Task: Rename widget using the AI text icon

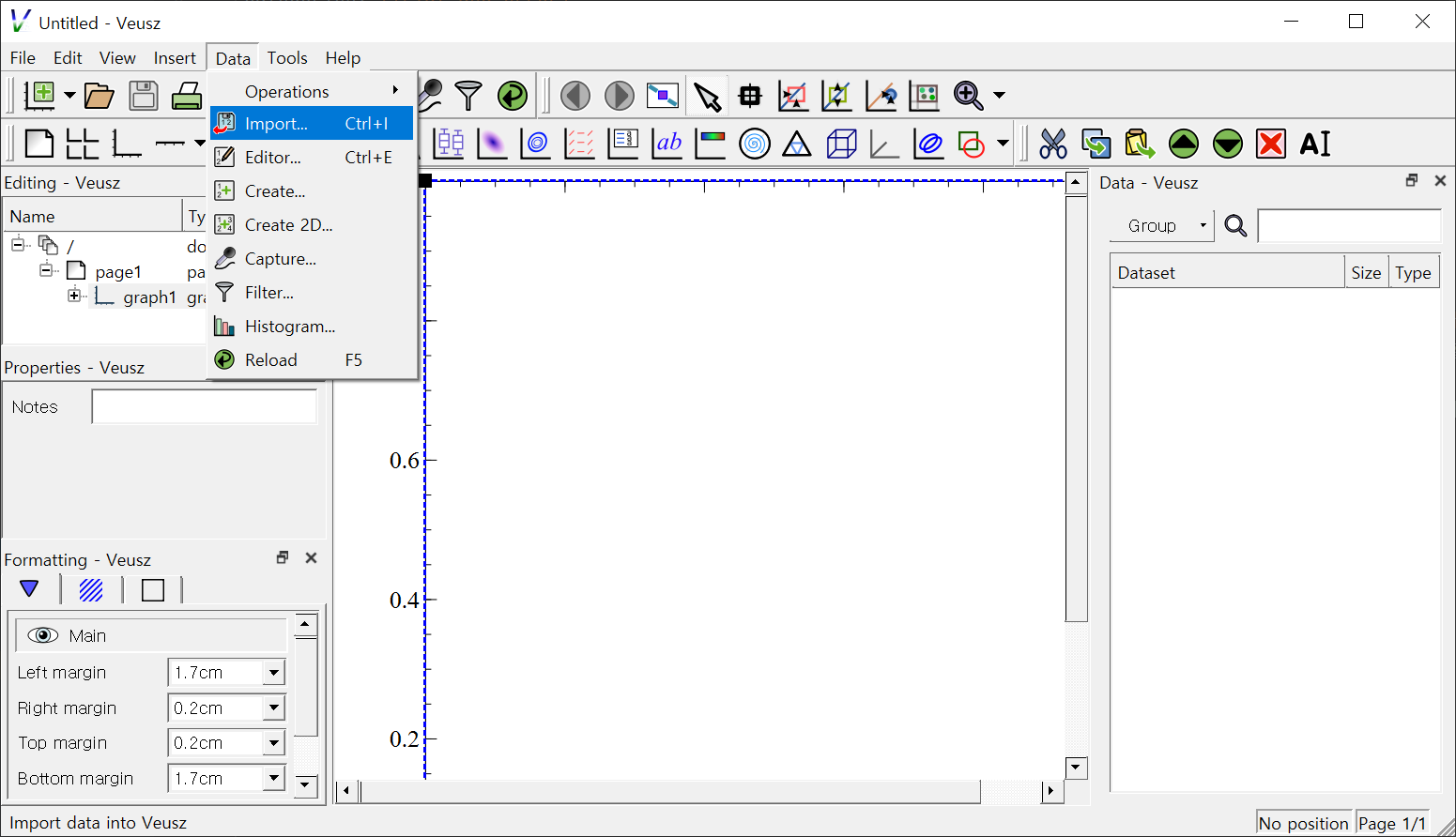Action: [1315, 144]
